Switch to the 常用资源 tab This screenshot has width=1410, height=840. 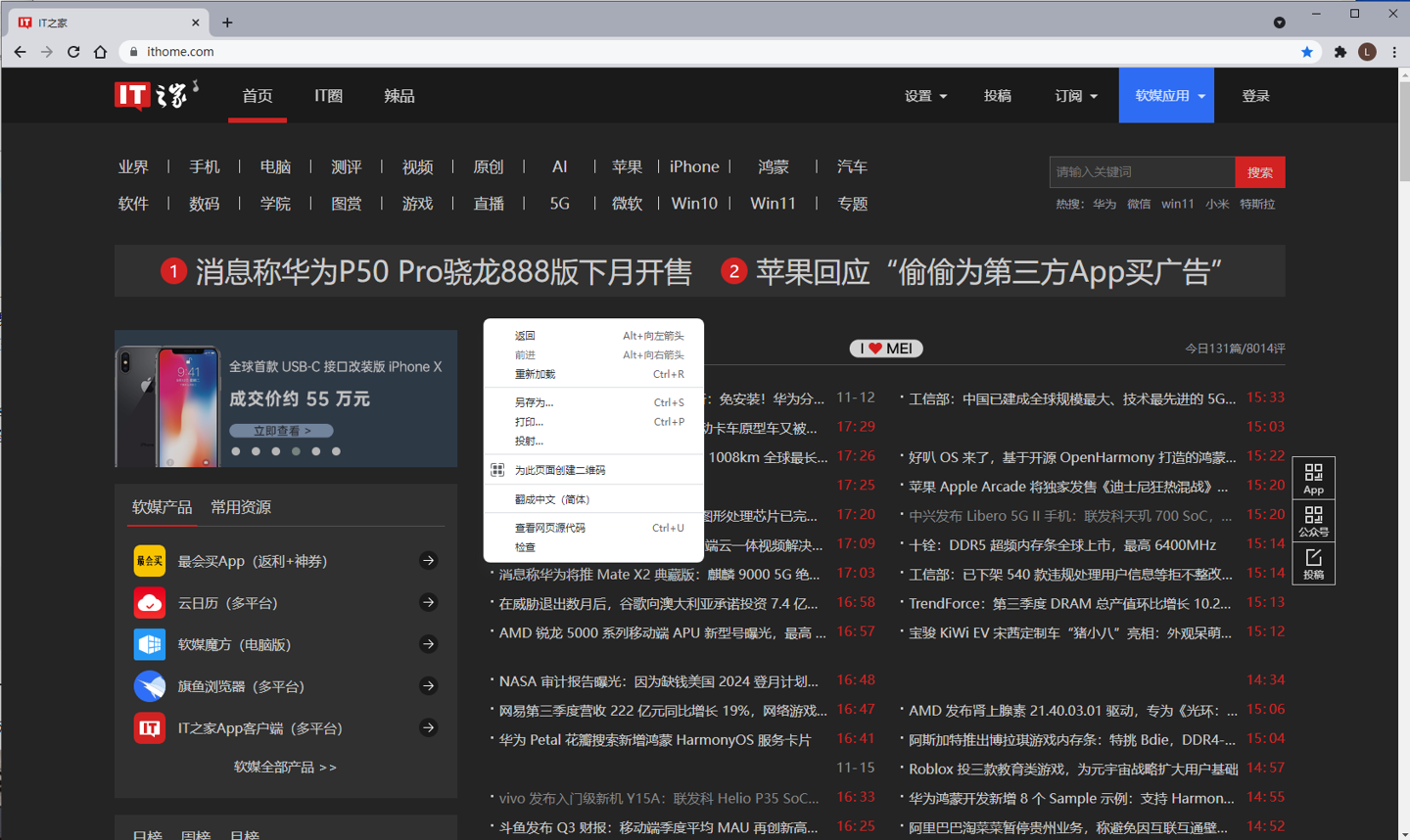tap(241, 507)
